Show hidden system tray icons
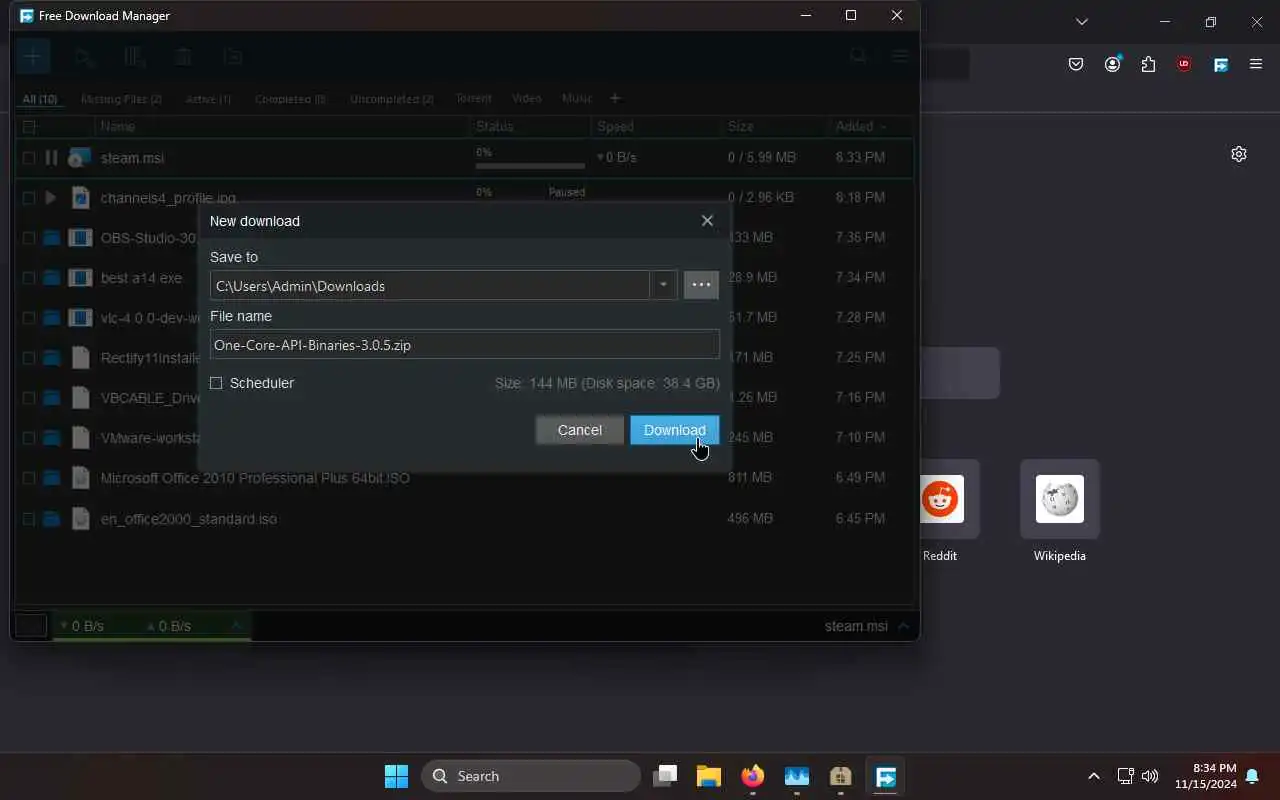1280x800 pixels. [1093, 776]
